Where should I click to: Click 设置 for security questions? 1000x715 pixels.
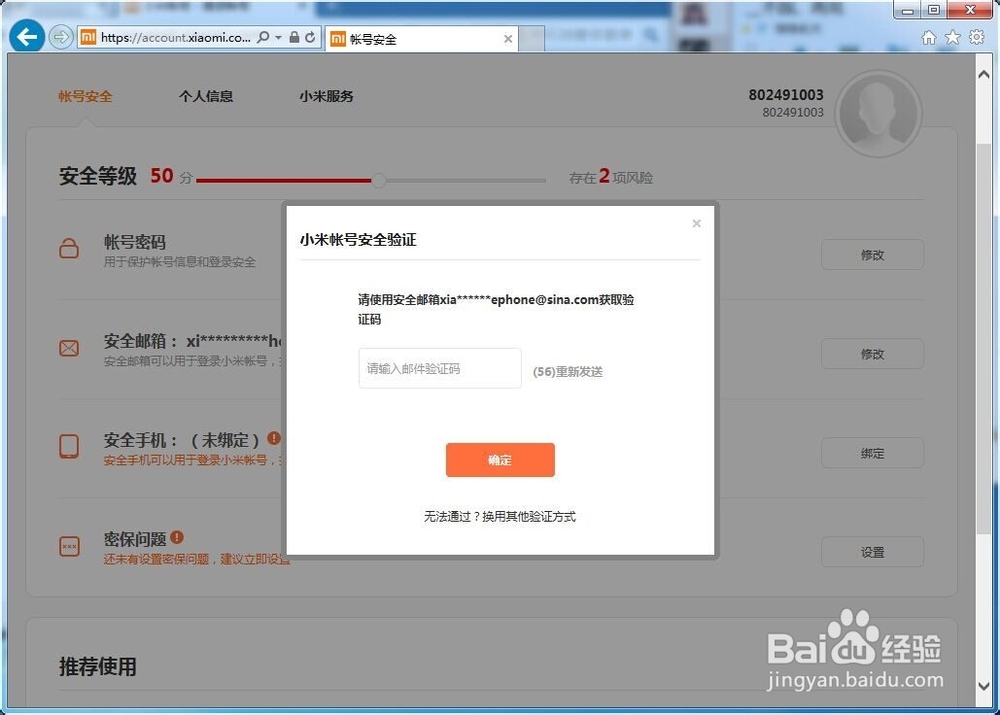point(872,551)
